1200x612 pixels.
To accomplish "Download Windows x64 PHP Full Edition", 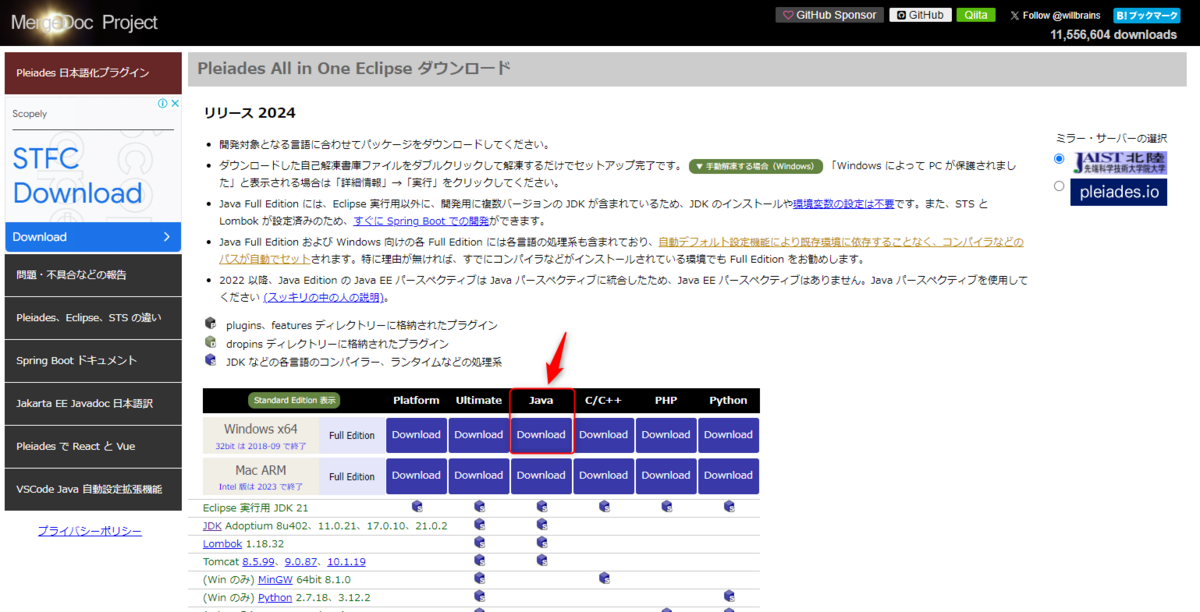I will point(666,435).
